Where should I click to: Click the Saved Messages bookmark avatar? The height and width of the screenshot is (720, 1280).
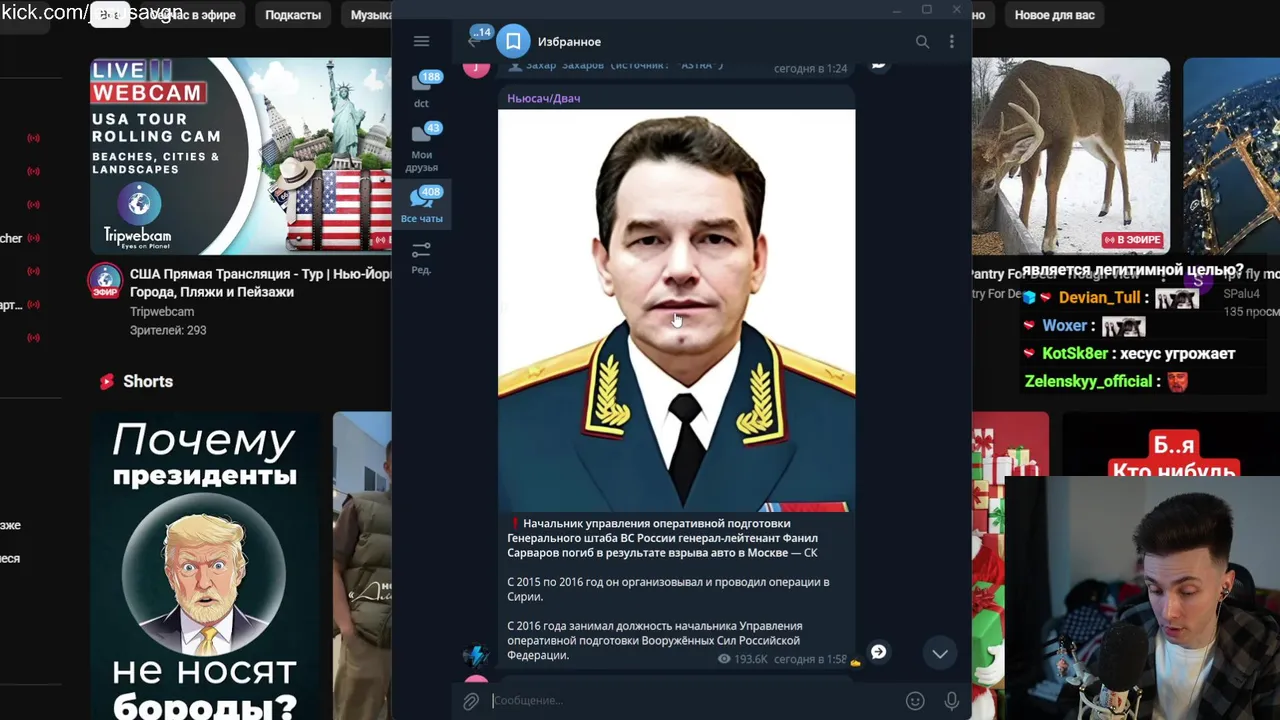(513, 41)
